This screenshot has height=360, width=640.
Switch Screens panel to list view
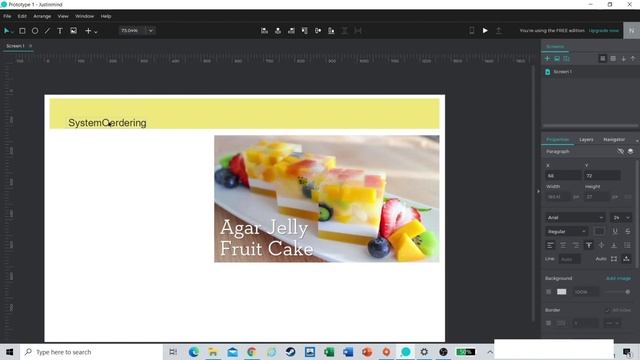point(613,59)
